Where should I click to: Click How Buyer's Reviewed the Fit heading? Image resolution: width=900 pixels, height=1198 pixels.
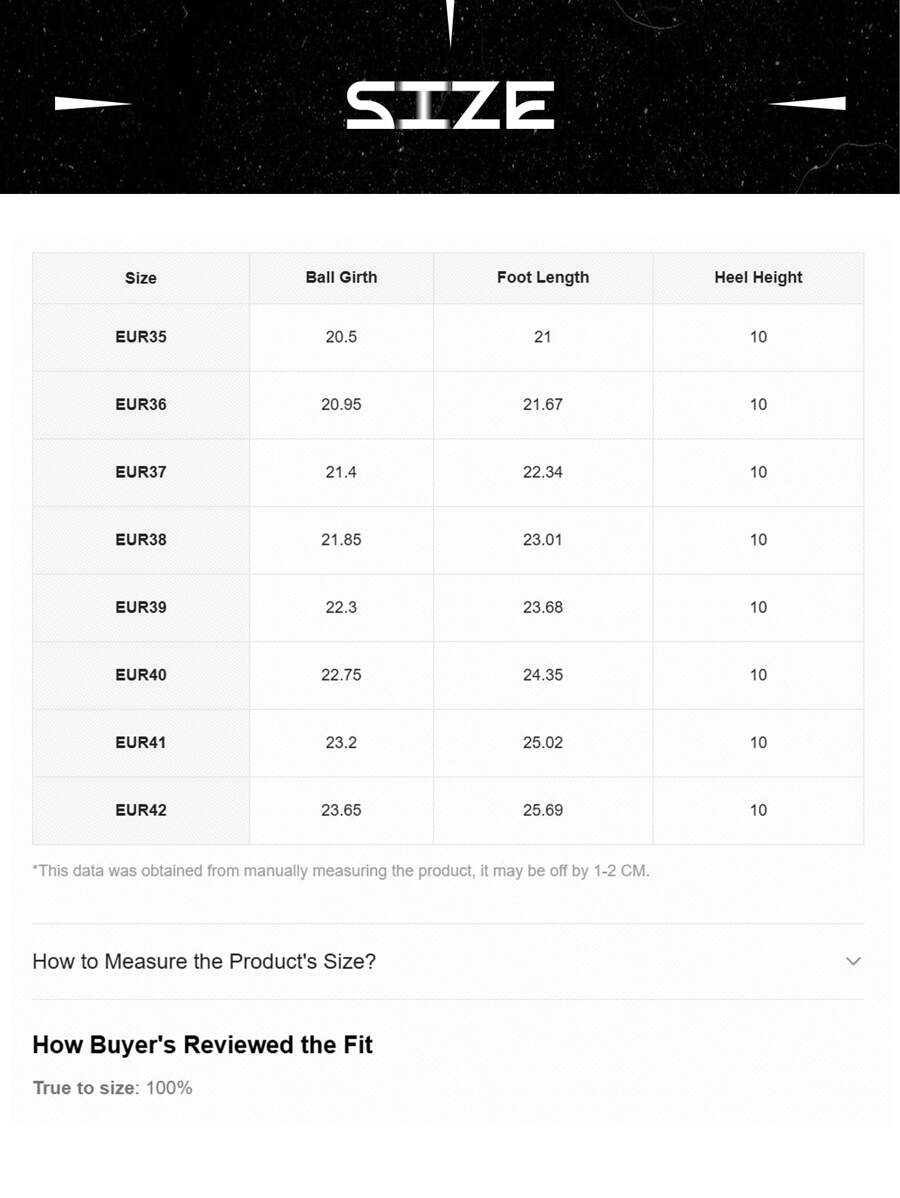(x=202, y=1045)
